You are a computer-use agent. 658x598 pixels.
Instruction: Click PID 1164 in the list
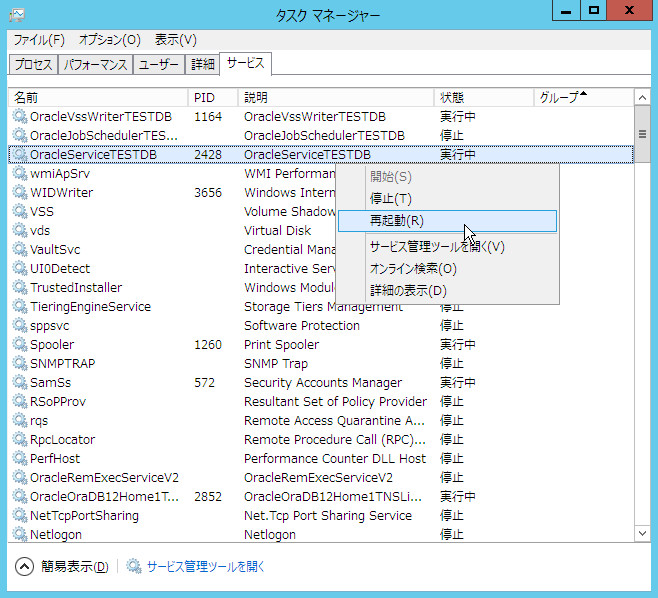(x=208, y=117)
